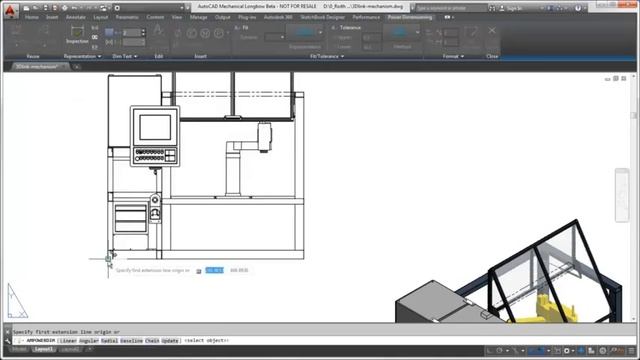Click the ribbon minimize toggle next to tabs
640x360 pixels.
click(448, 17)
